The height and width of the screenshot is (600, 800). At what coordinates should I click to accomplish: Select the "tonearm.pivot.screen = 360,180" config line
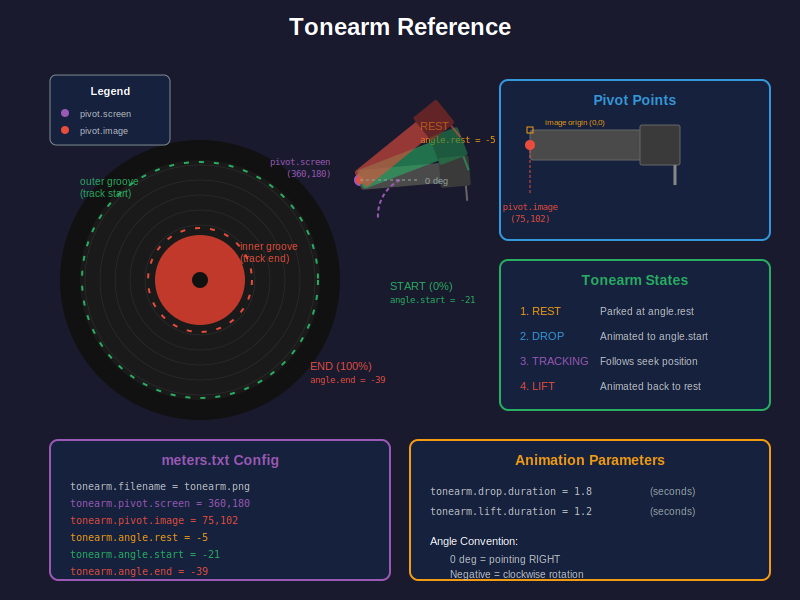(x=160, y=504)
